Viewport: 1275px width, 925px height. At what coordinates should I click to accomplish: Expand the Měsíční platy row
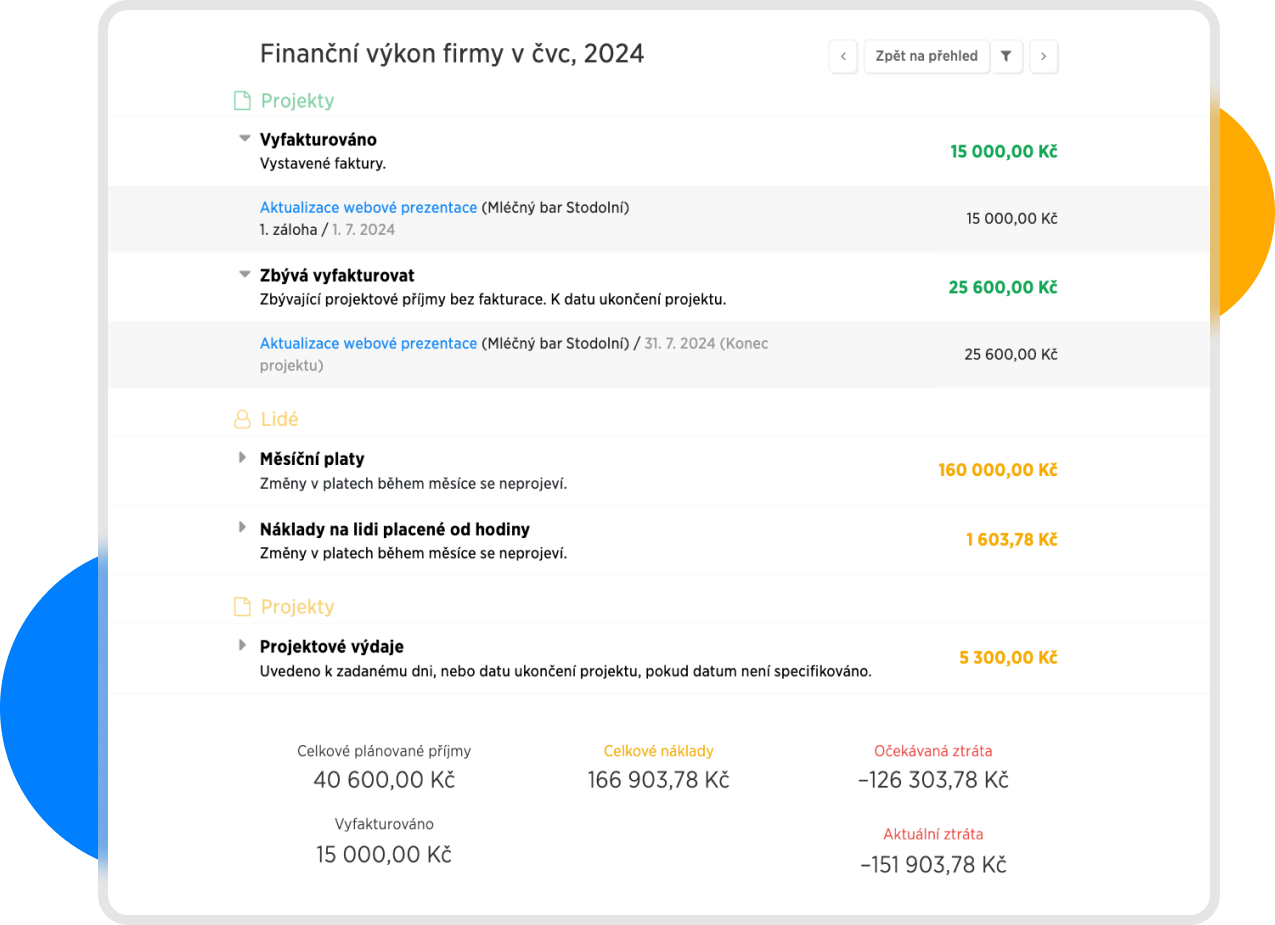pyautogui.click(x=242, y=458)
